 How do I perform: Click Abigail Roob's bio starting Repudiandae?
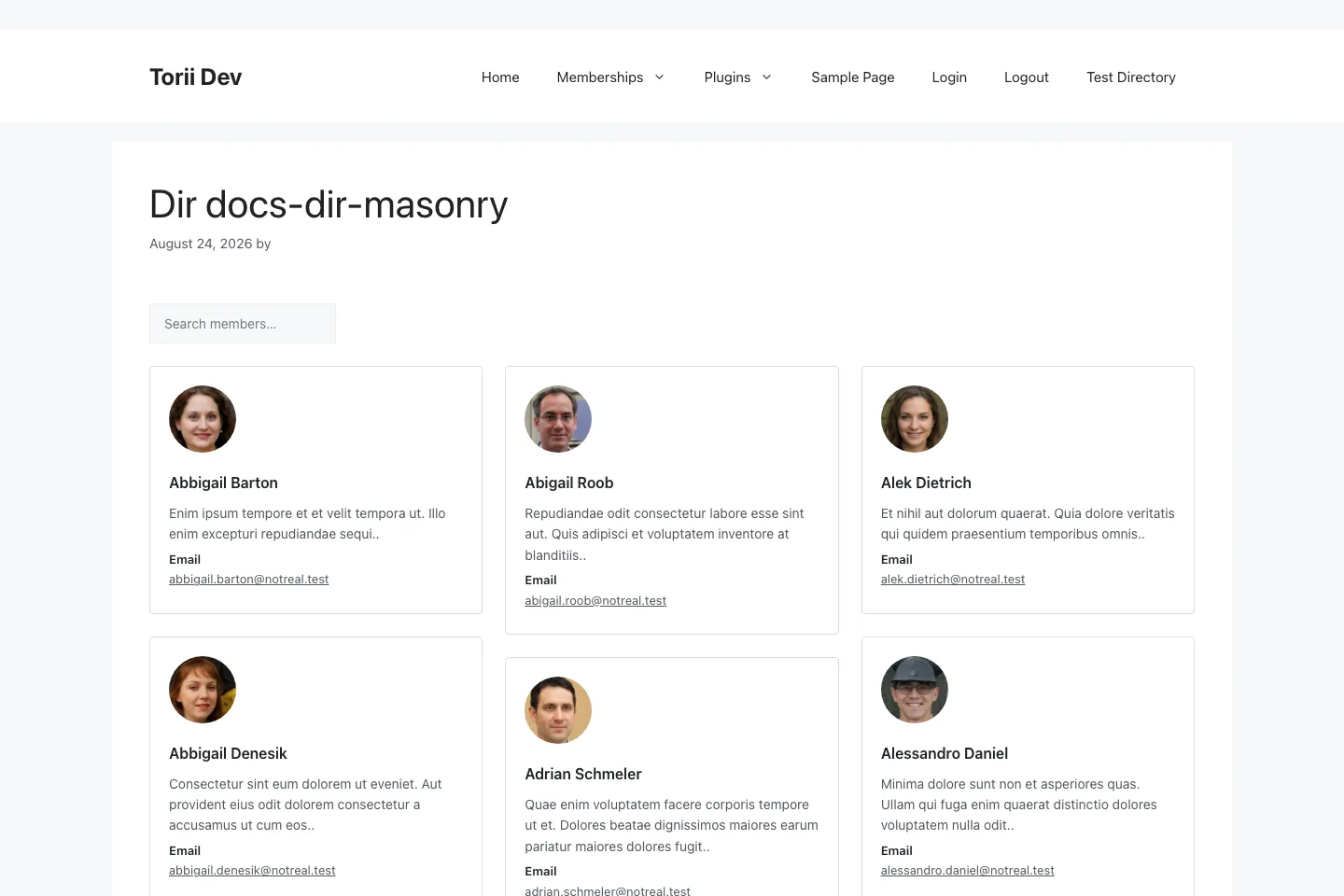point(665,534)
